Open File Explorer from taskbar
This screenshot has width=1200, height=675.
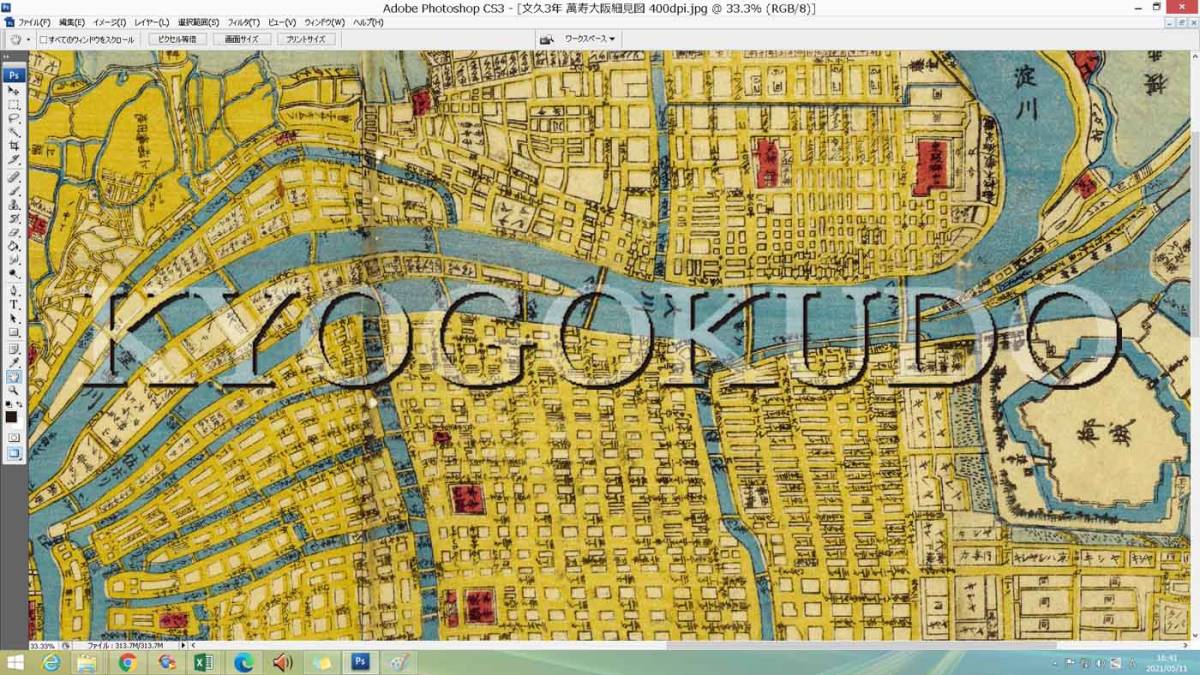click(88, 663)
